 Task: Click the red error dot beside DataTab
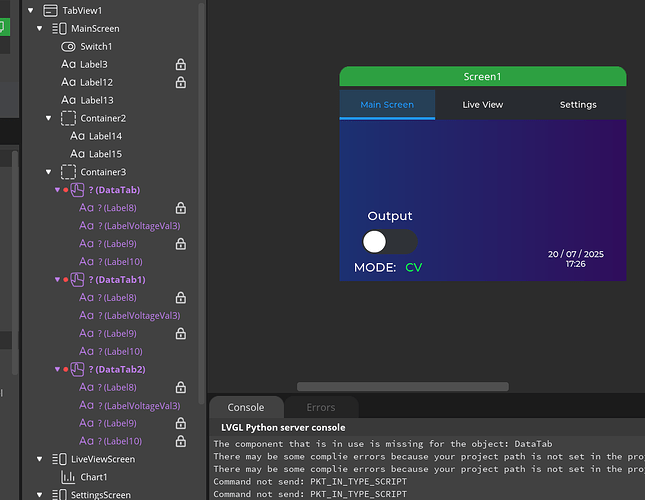coord(66,190)
